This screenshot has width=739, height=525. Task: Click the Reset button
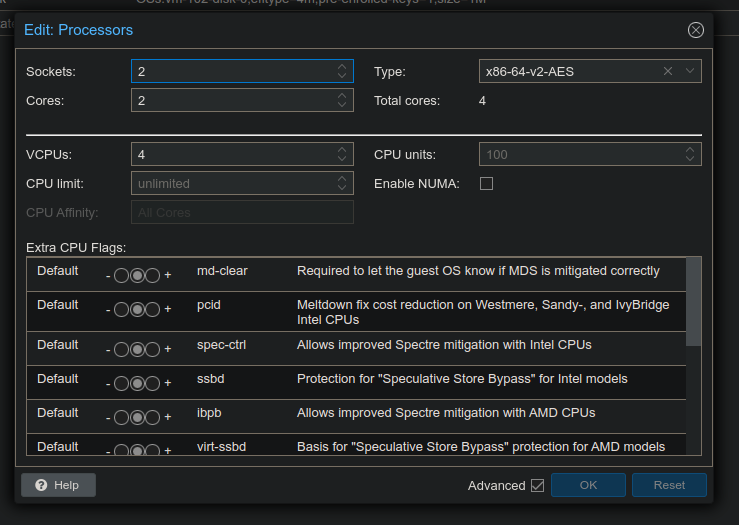(669, 485)
